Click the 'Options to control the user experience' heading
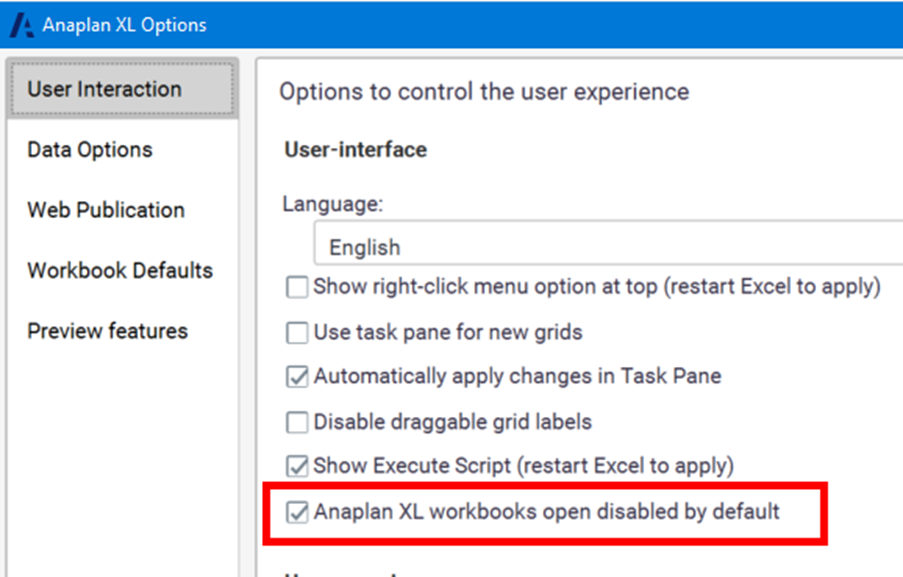Screen dimensions: 903x577 pyautogui.click(x=484, y=92)
